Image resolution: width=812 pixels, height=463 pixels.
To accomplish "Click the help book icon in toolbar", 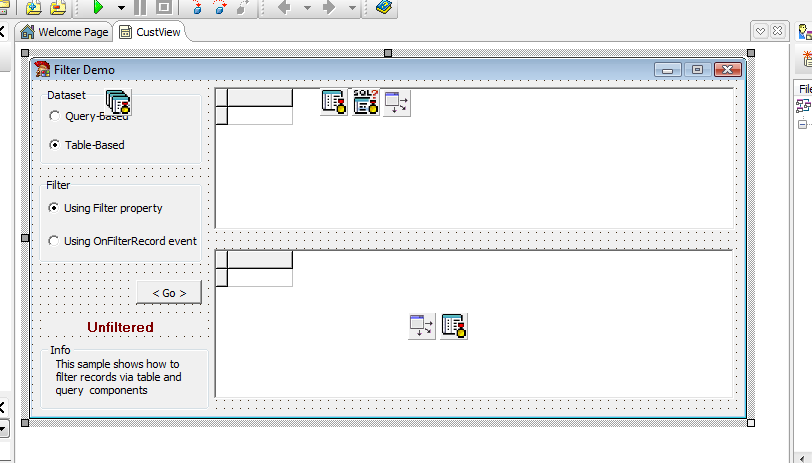I will 384,7.
